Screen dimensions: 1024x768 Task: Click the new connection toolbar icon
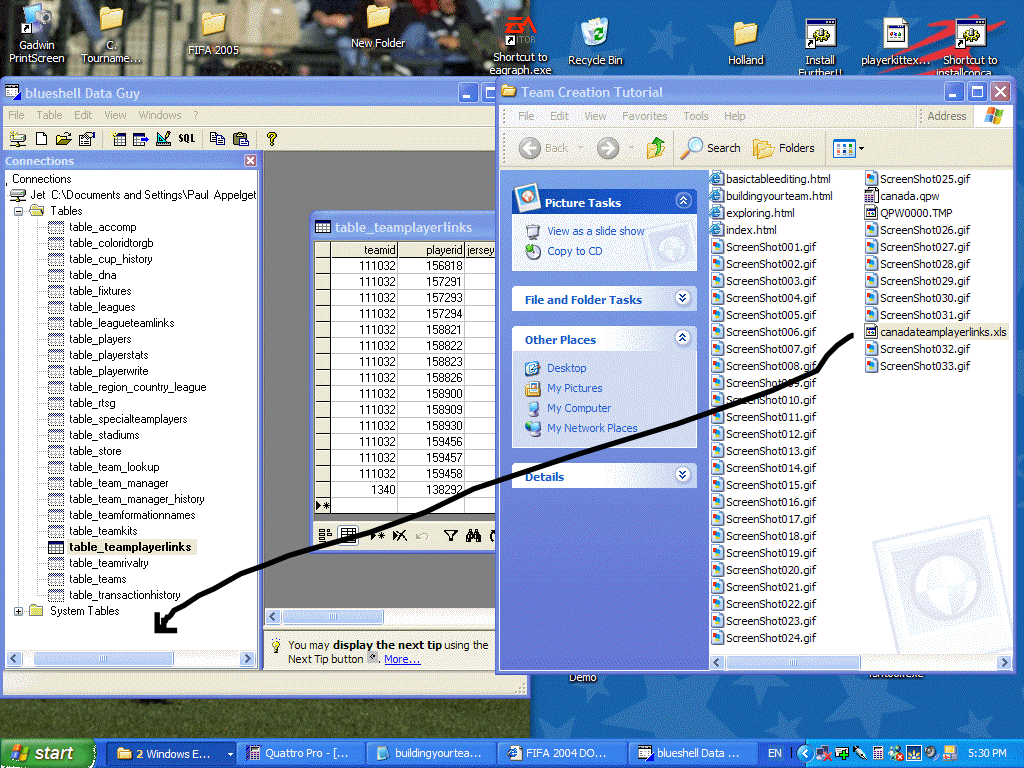pos(17,139)
